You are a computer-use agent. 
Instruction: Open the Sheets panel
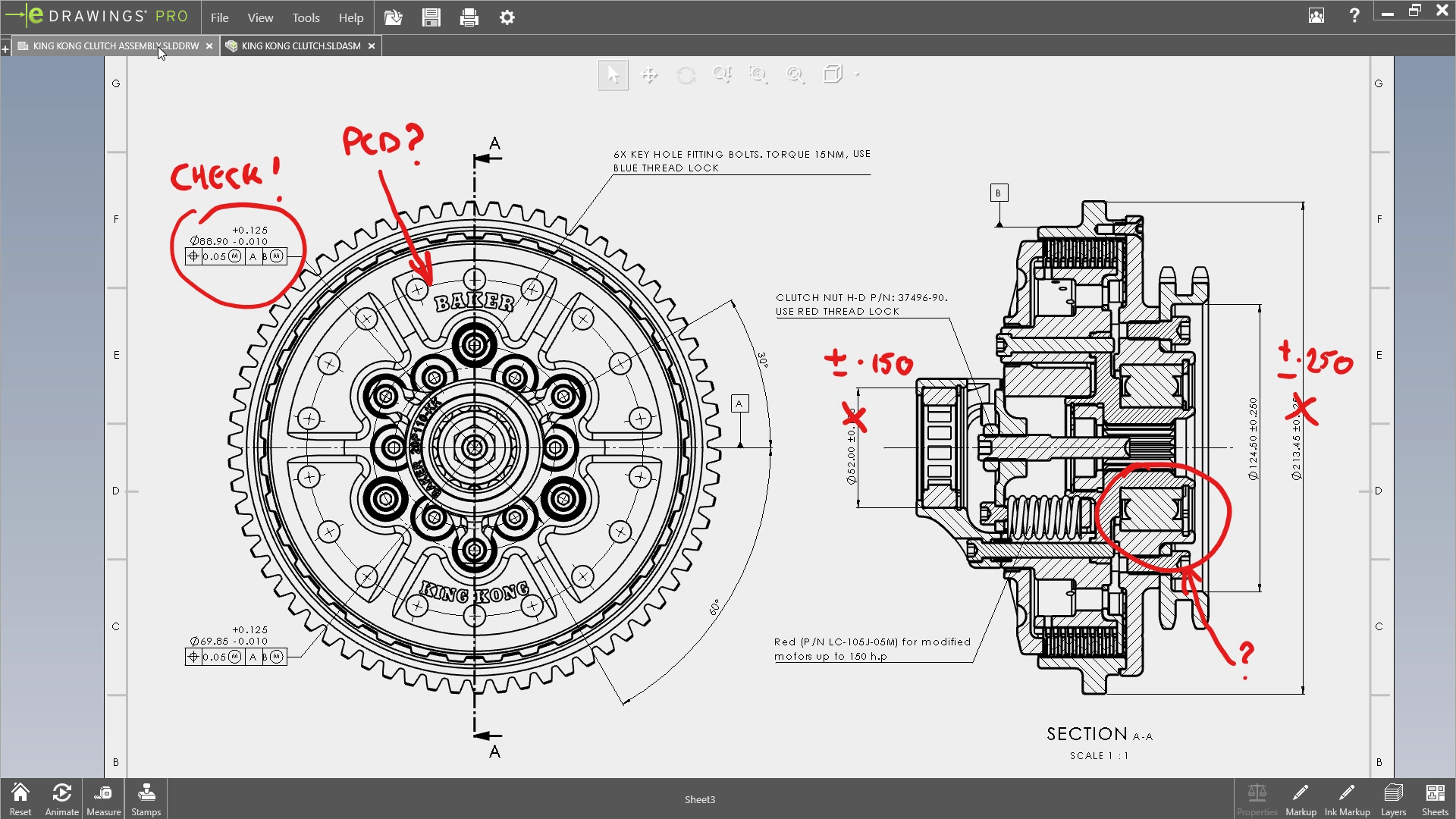coord(1436,798)
